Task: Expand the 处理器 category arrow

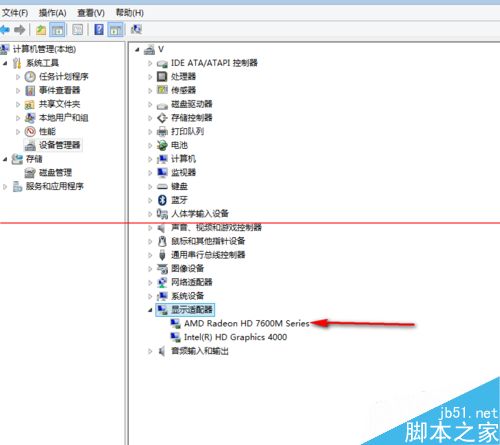Action: click(x=150, y=77)
